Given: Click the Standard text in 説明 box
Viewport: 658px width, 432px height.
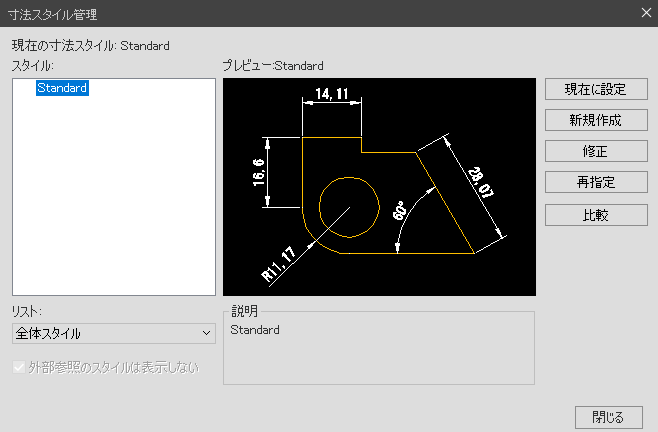Looking at the screenshot, I should (x=255, y=330).
